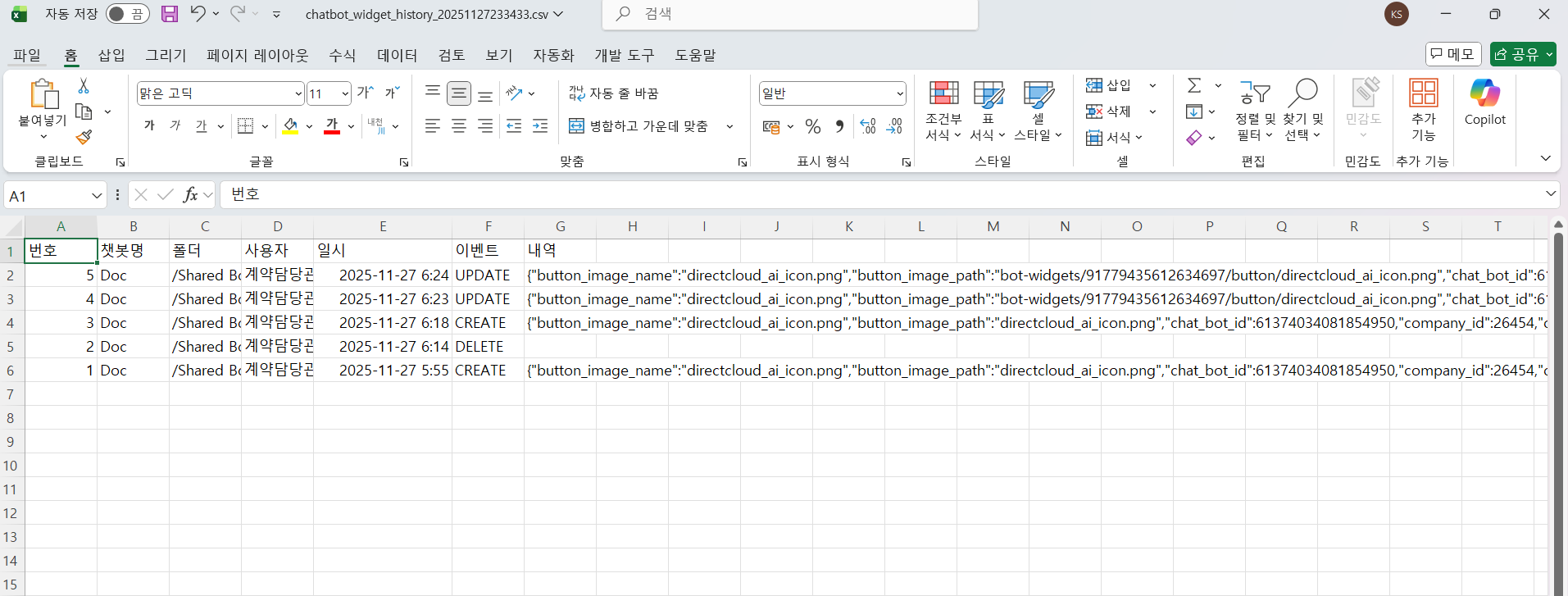Toggle the AutoSave (자동 저장) switch
The height and width of the screenshot is (596, 1568).
click(x=127, y=14)
